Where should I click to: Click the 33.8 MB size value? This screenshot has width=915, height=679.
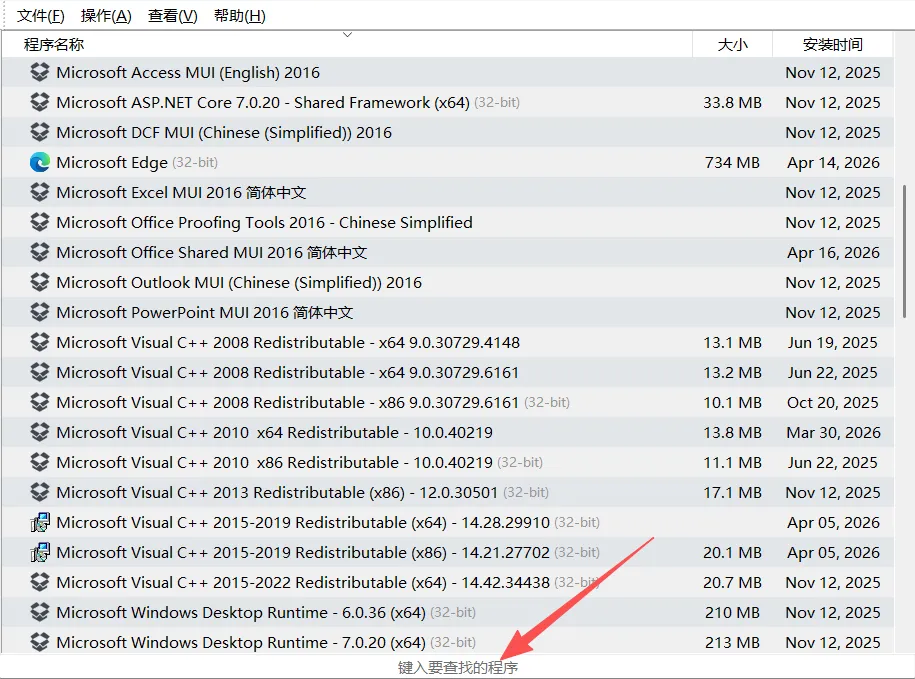tap(732, 102)
